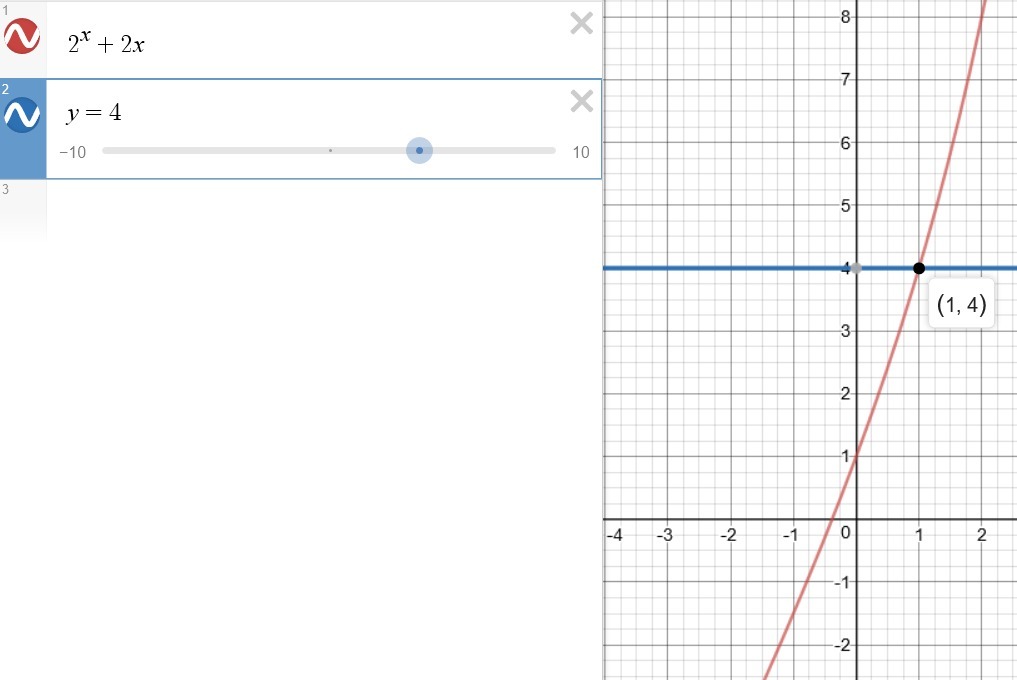The width and height of the screenshot is (1017, 680).
Task: Edit the slider maximum value 10
Action: click(580, 152)
